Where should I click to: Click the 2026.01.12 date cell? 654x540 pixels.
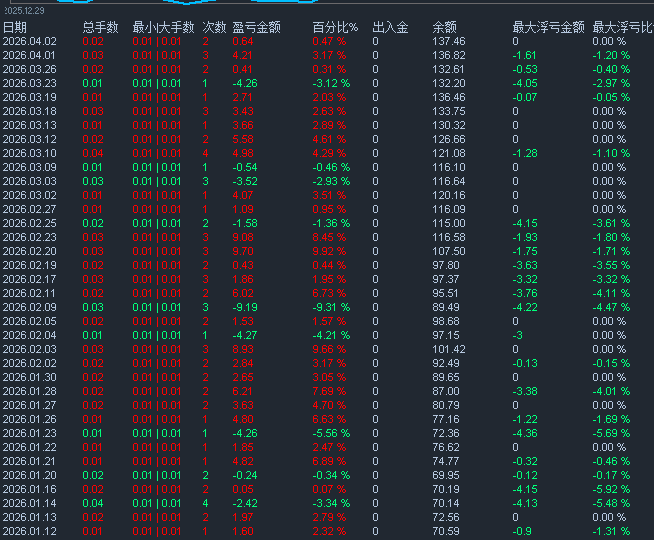click(x=29, y=531)
